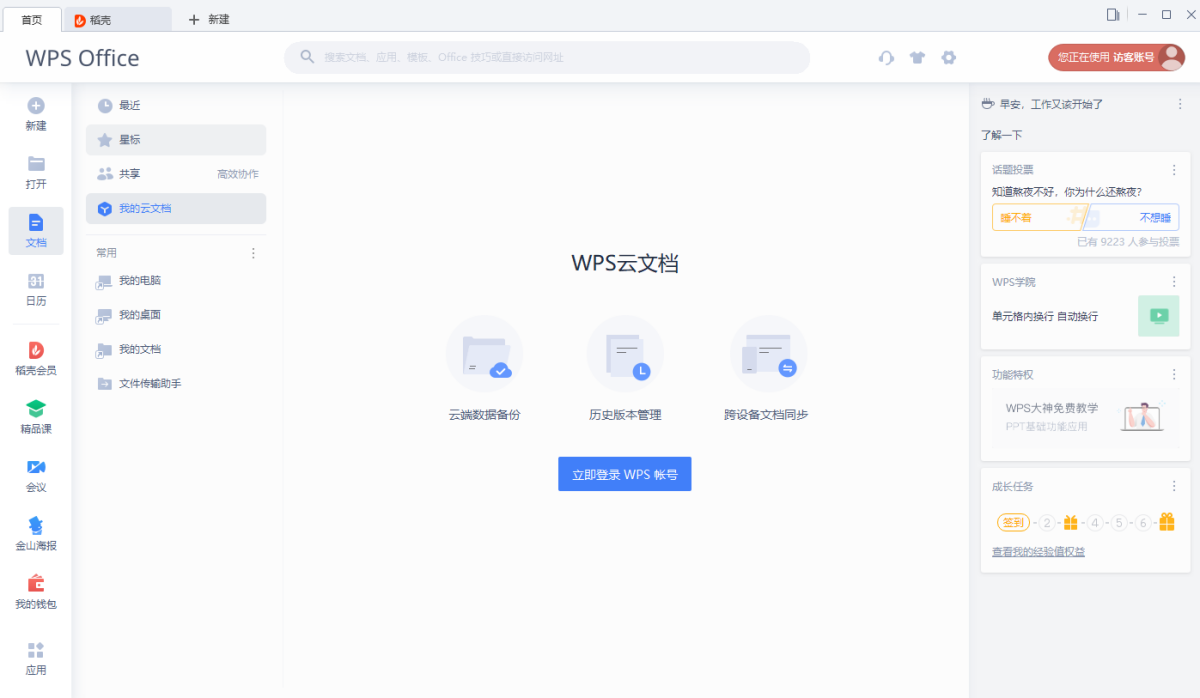Click the 立即登录 WPS 帐号 button
The height and width of the screenshot is (698, 1200).
pyautogui.click(x=624, y=474)
